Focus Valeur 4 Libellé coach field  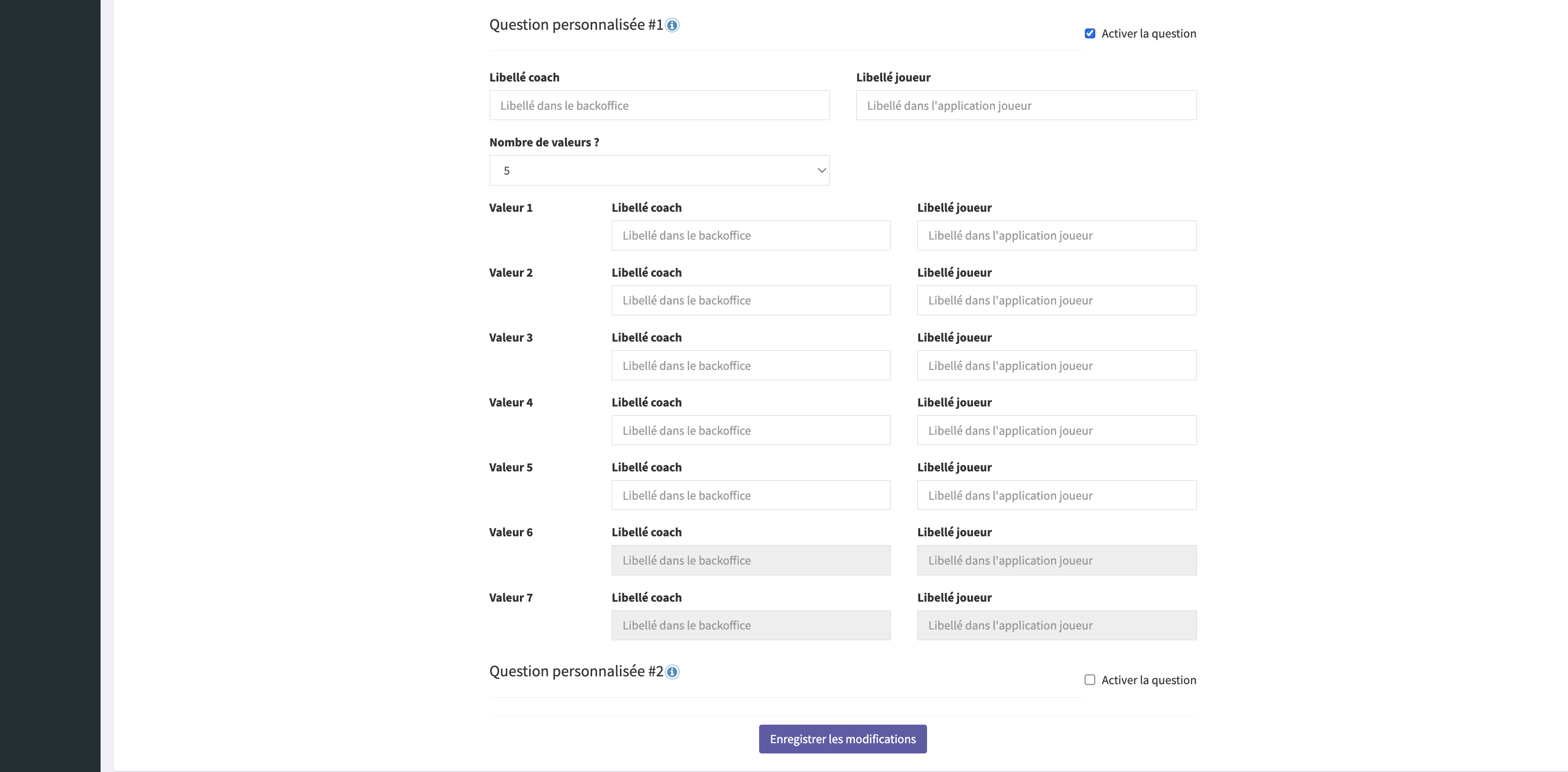(751, 430)
